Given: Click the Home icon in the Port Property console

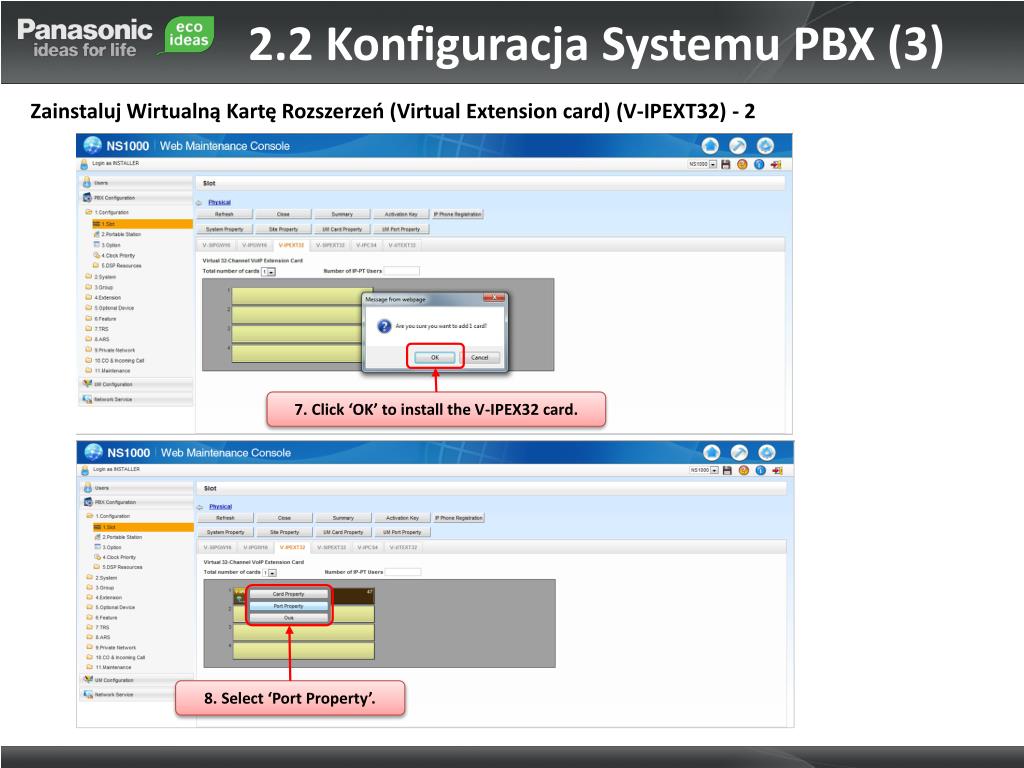Looking at the screenshot, I should click(x=712, y=452).
